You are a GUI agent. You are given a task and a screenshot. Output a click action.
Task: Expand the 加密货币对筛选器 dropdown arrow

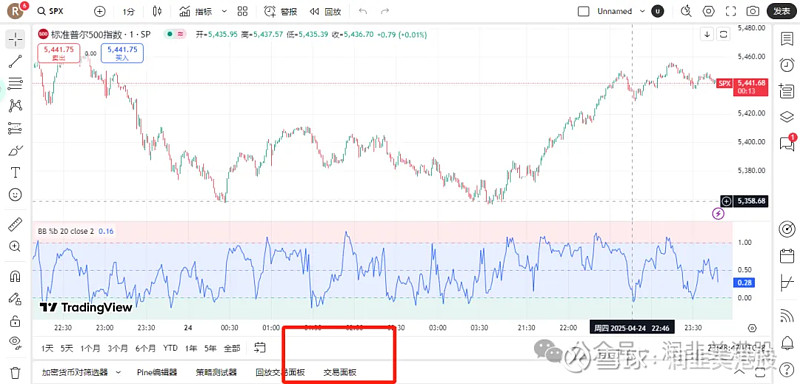tap(118, 372)
